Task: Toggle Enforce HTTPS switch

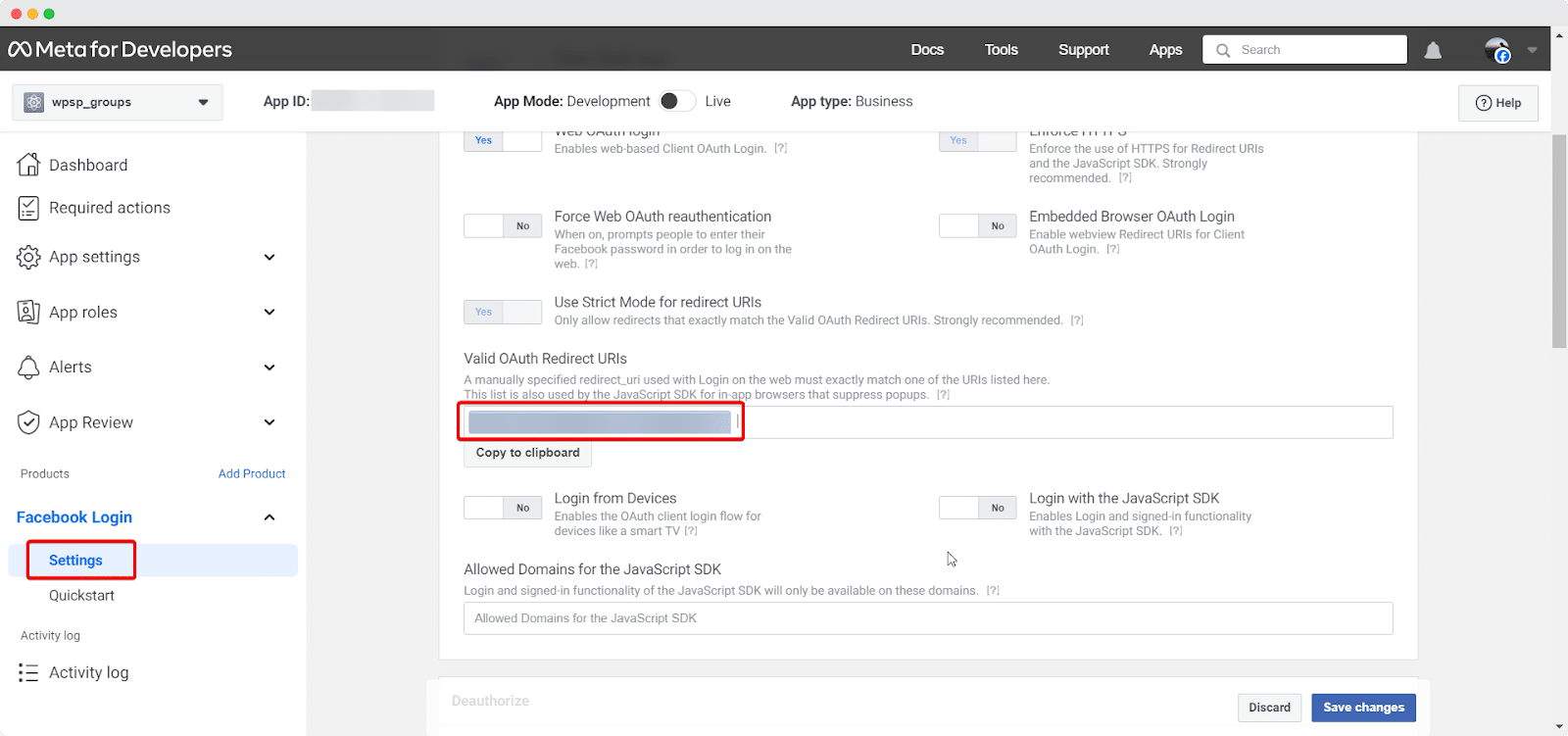Action: tap(978, 140)
